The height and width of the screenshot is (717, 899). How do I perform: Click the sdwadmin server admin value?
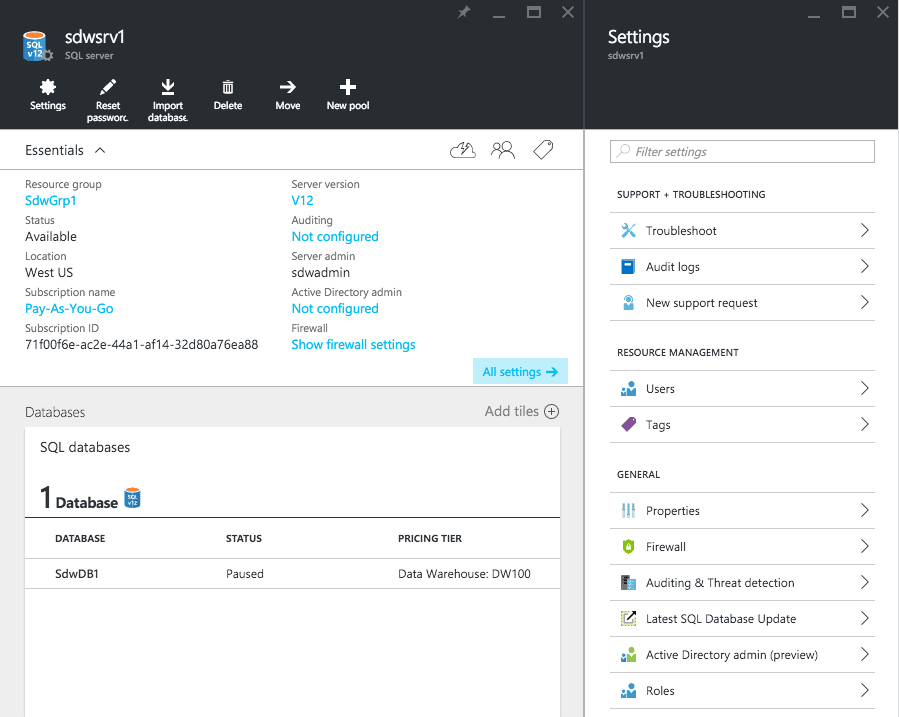point(320,273)
